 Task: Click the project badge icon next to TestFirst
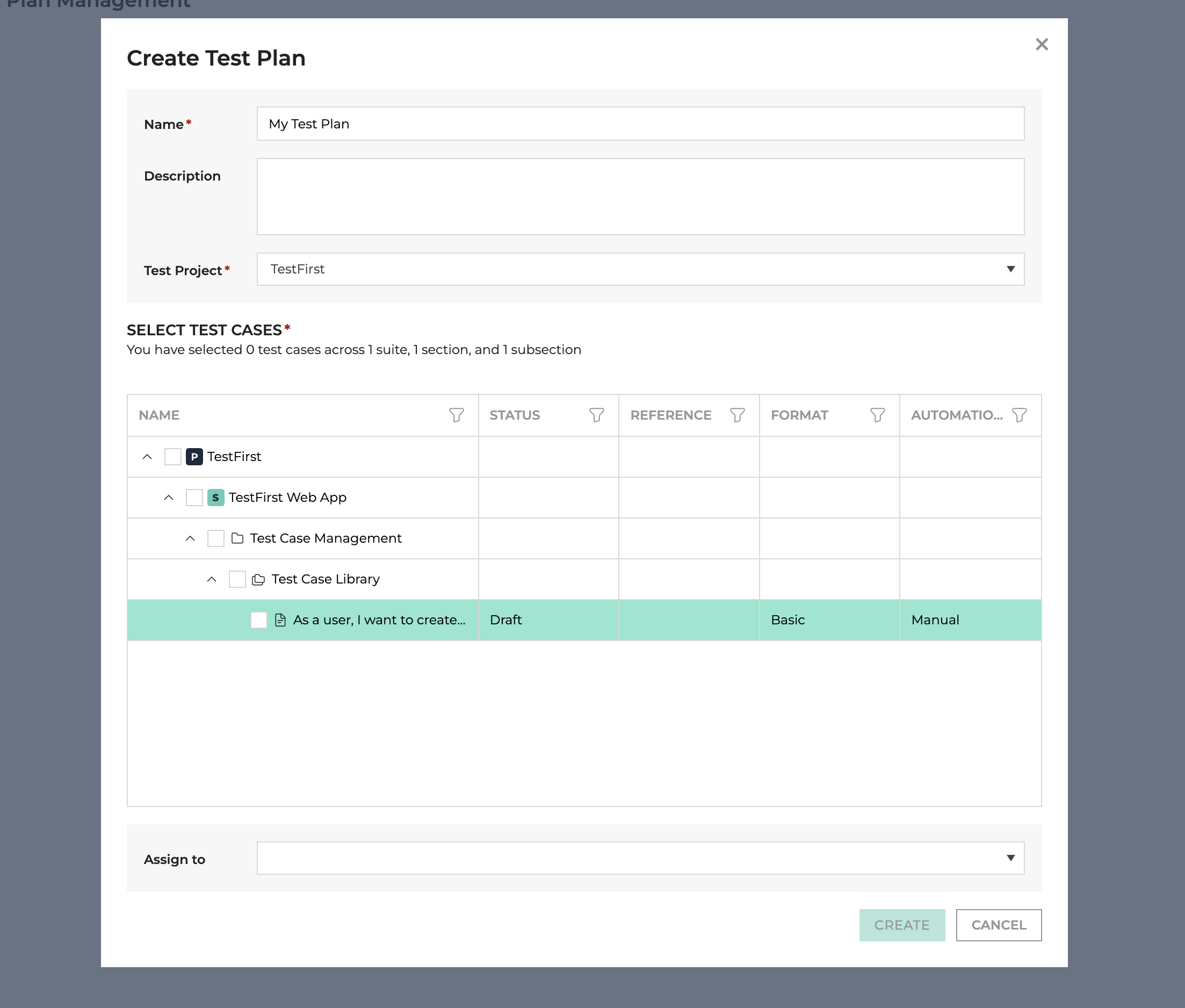(x=194, y=457)
